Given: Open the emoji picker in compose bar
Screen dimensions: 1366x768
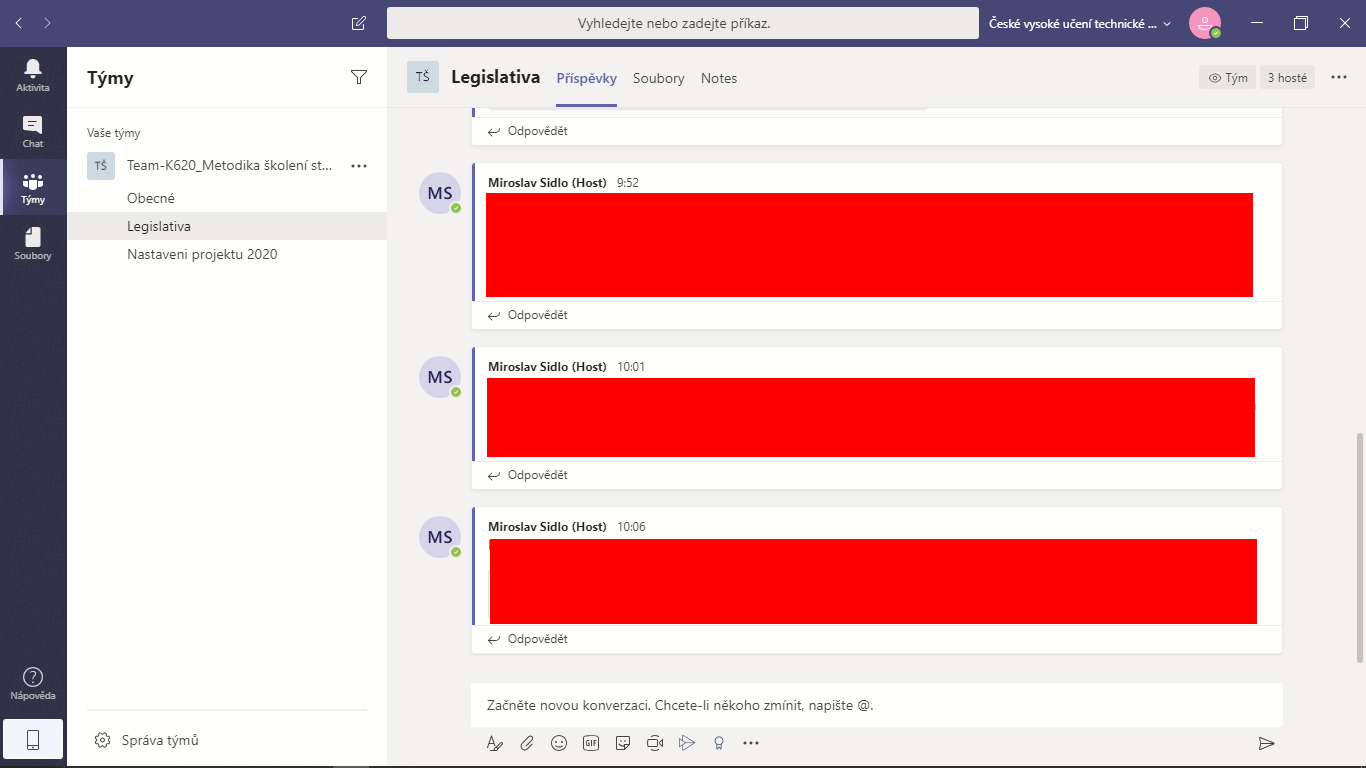Looking at the screenshot, I should [x=559, y=743].
